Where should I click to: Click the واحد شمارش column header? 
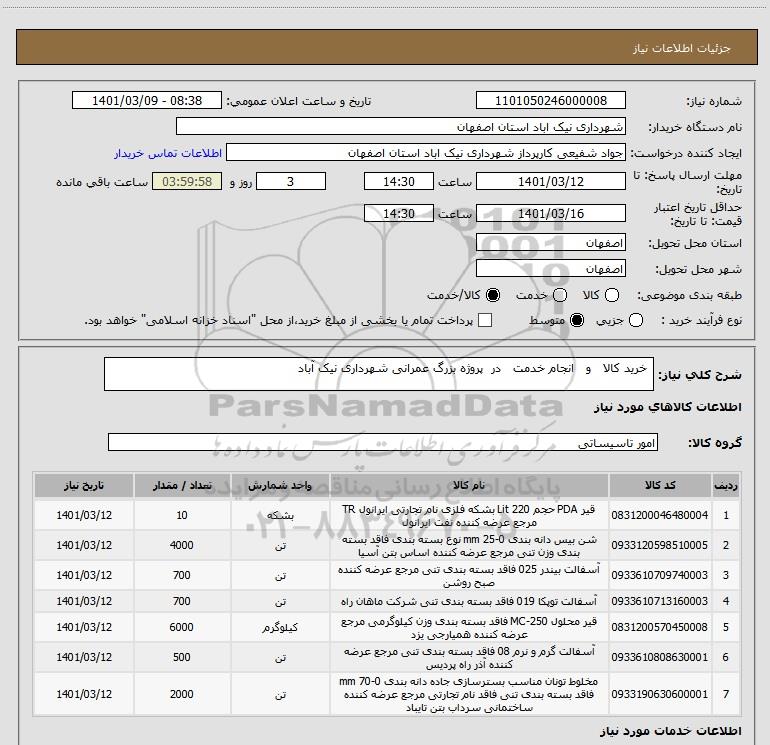pyautogui.click(x=280, y=485)
